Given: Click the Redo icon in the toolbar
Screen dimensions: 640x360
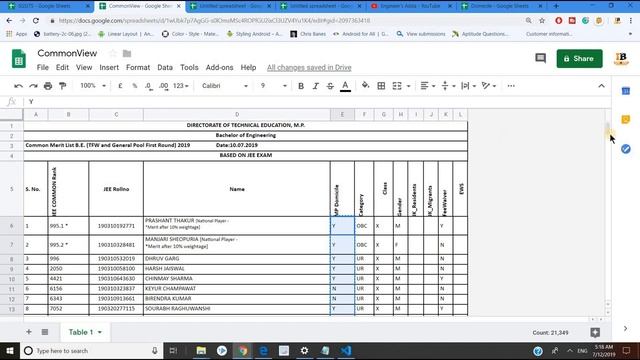Looking at the screenshot, I should pyautogui.click(x=33, y=86).
